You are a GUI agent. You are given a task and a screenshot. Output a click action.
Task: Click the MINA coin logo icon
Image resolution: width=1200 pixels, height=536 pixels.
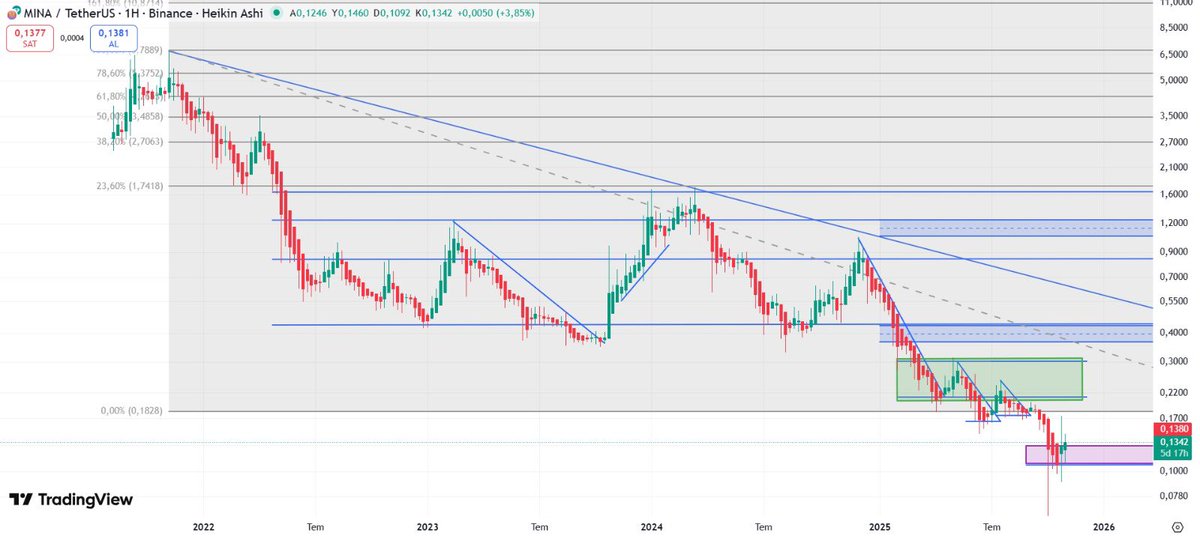click(12, 13)
